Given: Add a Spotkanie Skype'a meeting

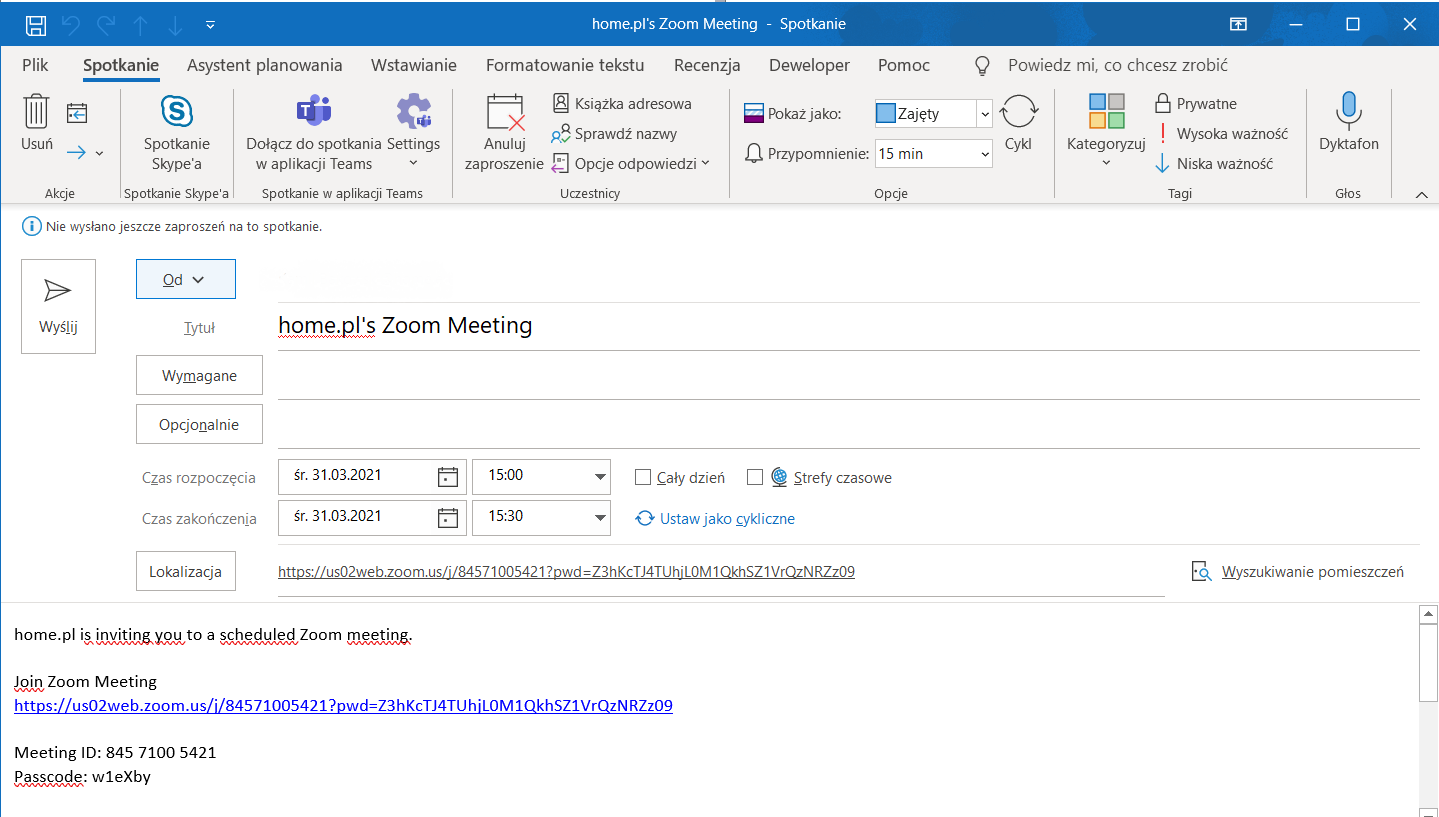Looking at the screenshot, I should 177,133.
